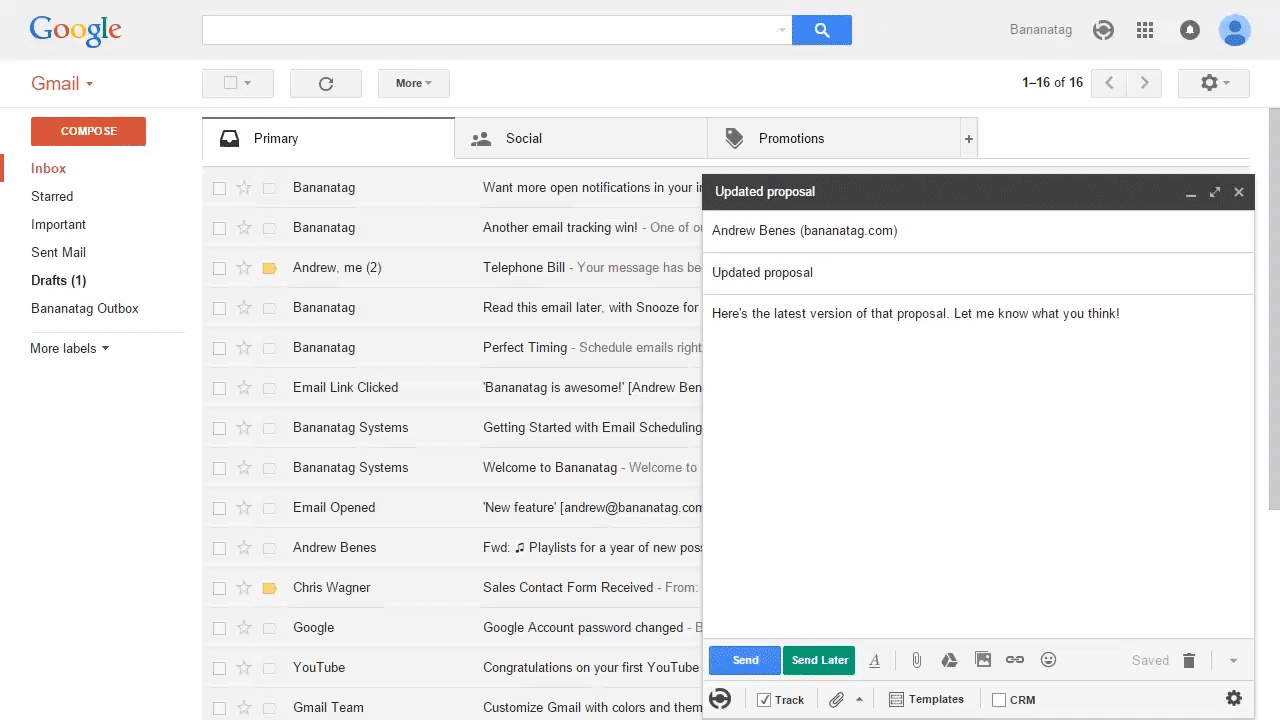
Task: Open the Bananatag Outbox label
Action: (85, 309)
